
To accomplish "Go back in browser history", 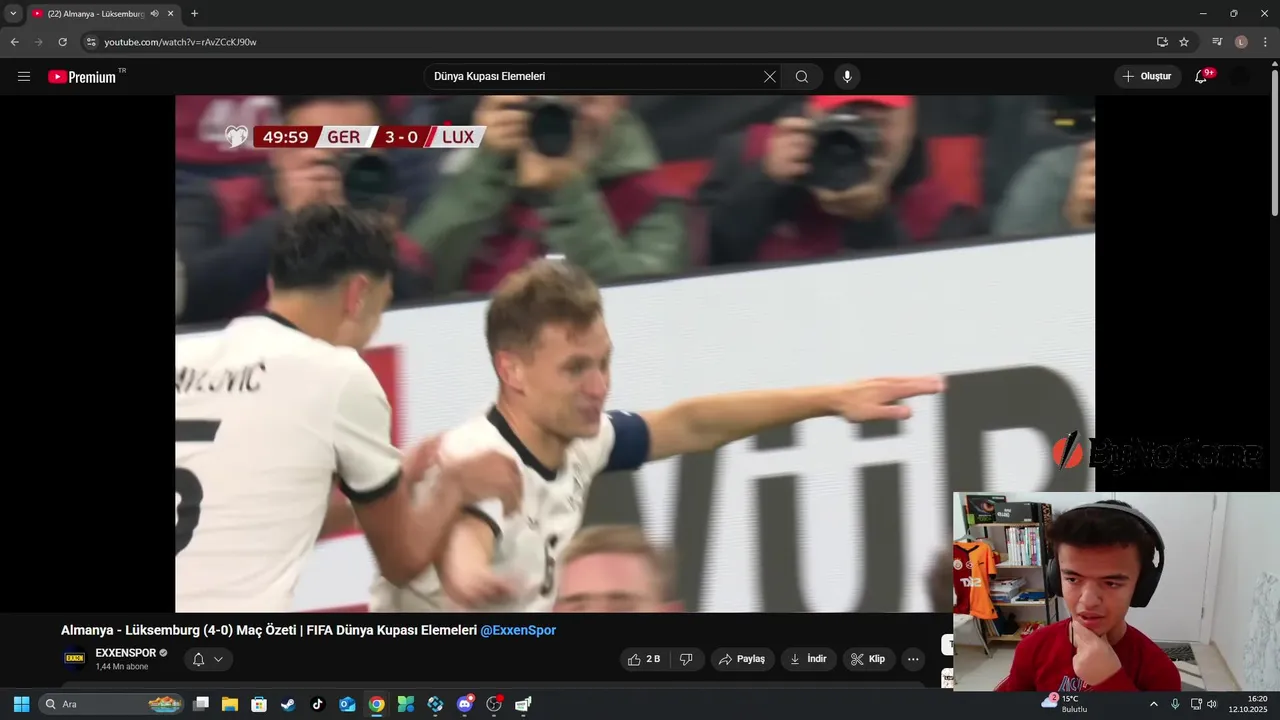I will pyautogui.click(x=14, y=42).
